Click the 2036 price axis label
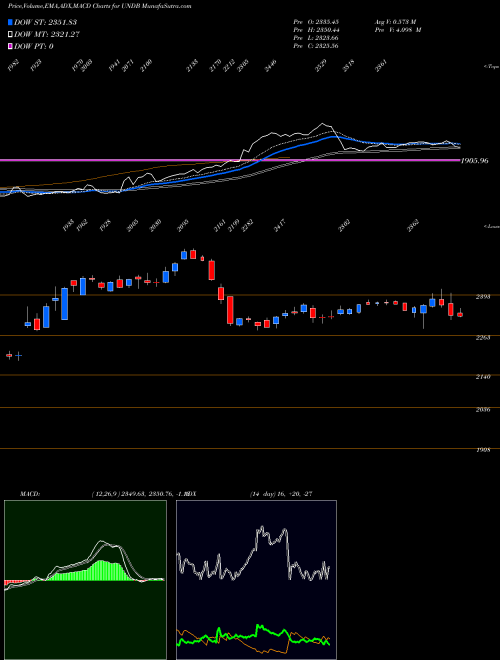 click(482, 409)
